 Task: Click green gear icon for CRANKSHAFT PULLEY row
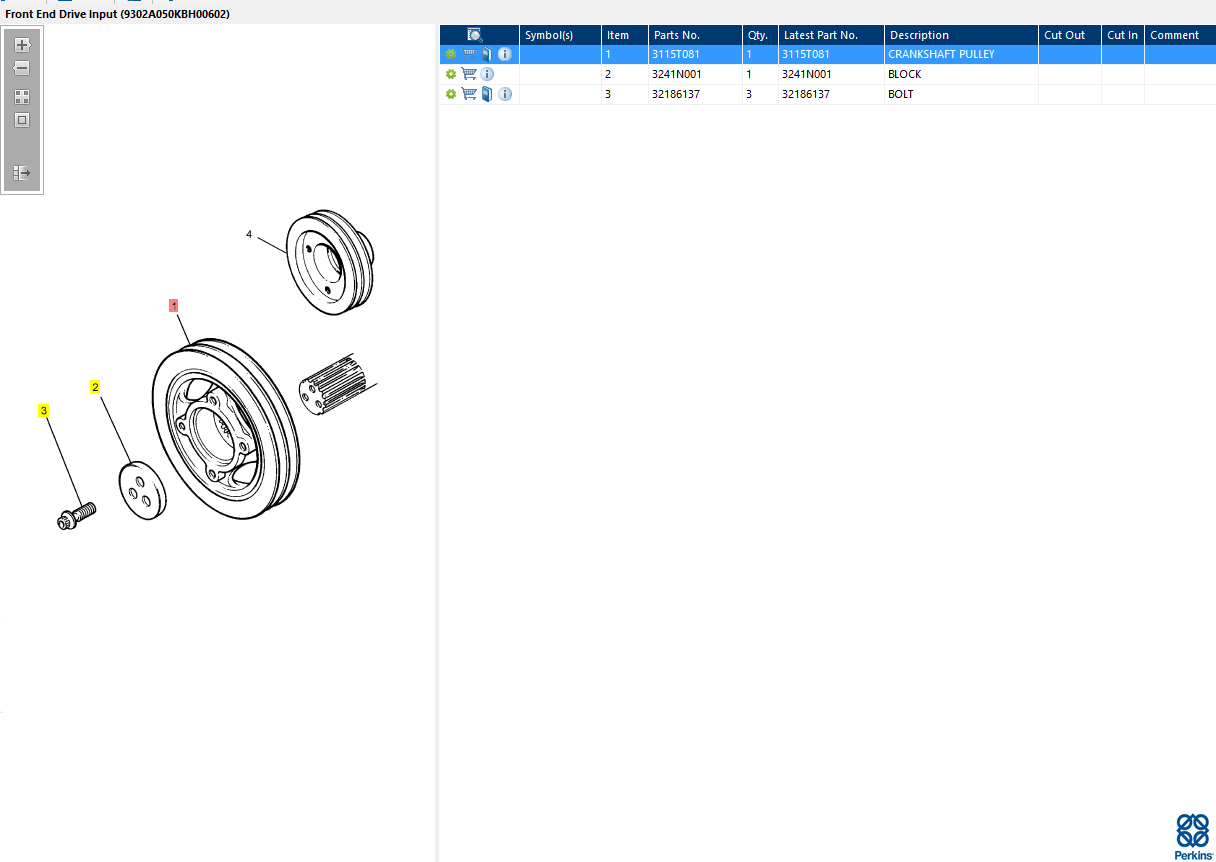[x=451, y=54]
